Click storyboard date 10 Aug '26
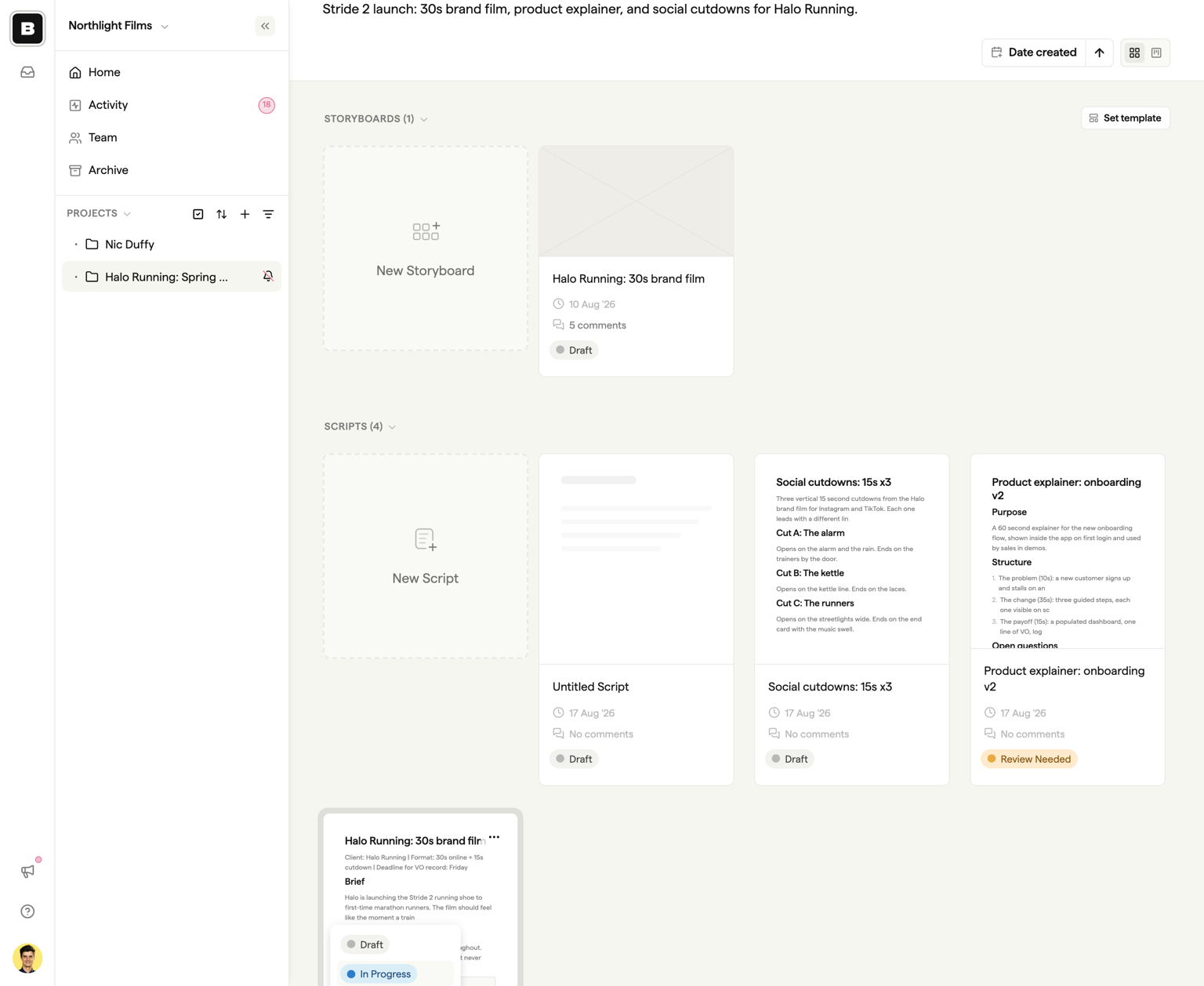 point(592,304)
